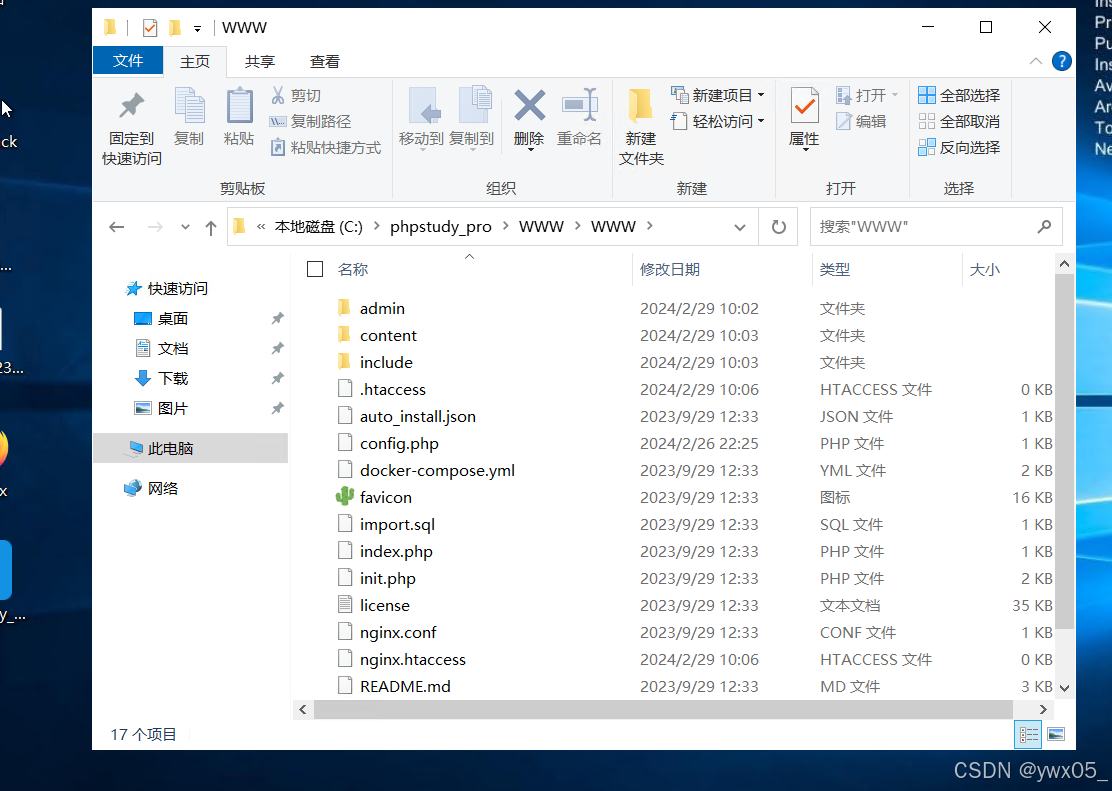1112x791 pixels.
Task: Open recent locations chevron dropdown
Action: tap(185, 227)
